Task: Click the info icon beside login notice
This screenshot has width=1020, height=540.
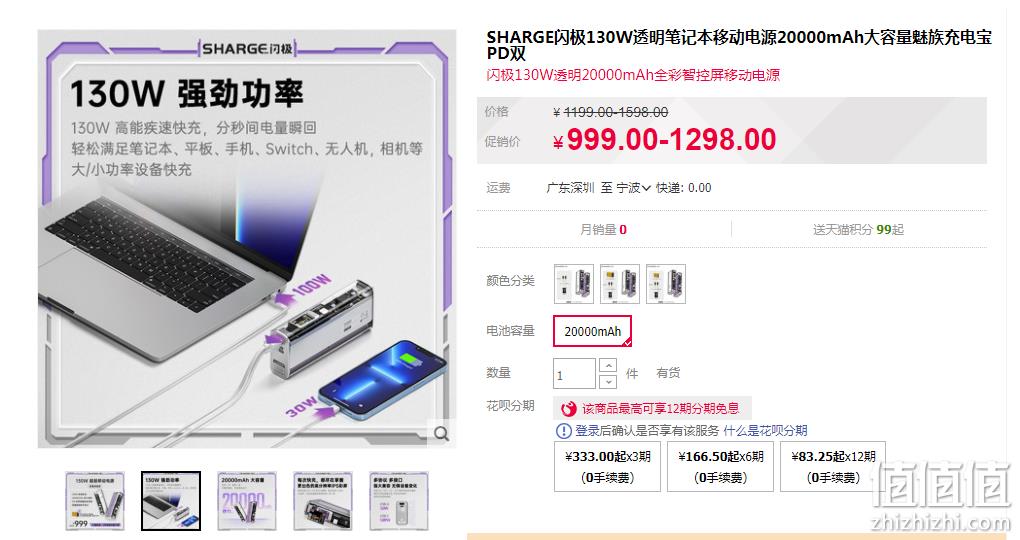Action: point(563,431)
